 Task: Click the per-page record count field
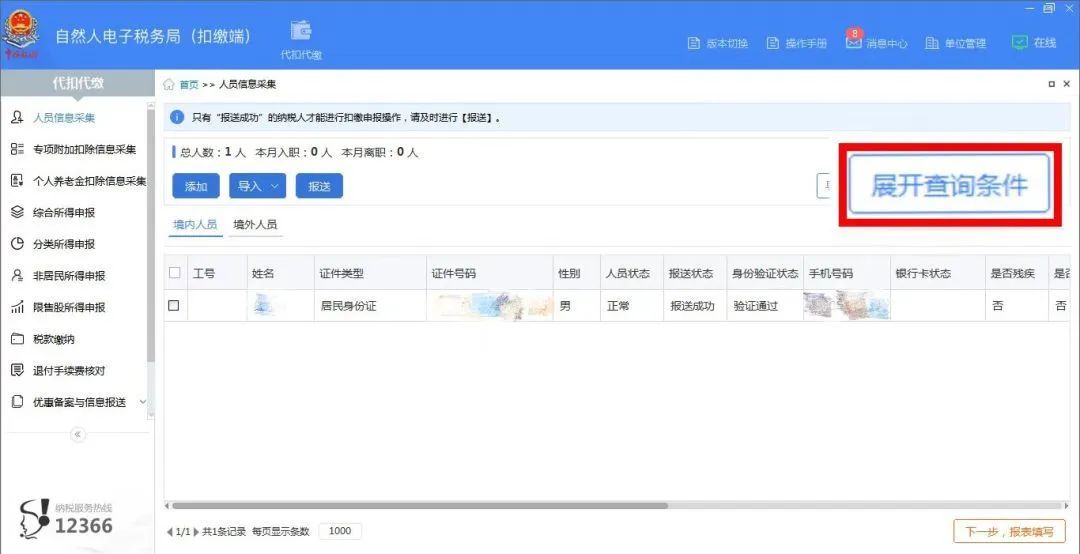tap(340, 531)
